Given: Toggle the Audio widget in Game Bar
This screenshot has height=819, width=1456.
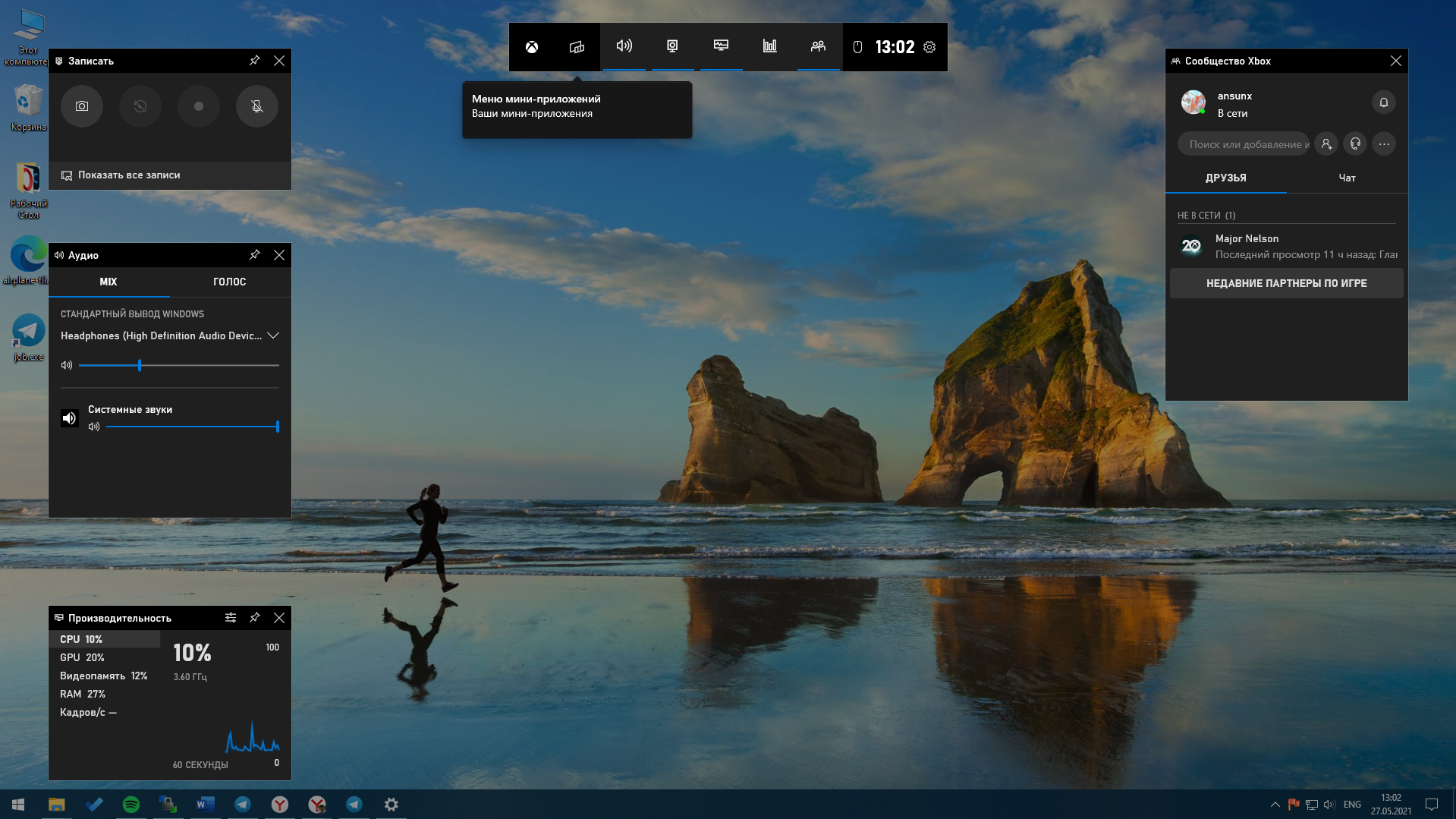Looking at the screenshot, I should [x=624, y=46].
